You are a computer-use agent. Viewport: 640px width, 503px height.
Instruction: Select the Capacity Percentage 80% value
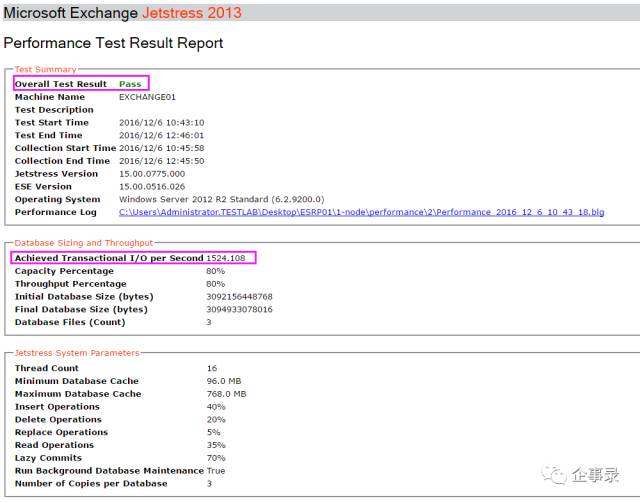[x=216, y=271]
